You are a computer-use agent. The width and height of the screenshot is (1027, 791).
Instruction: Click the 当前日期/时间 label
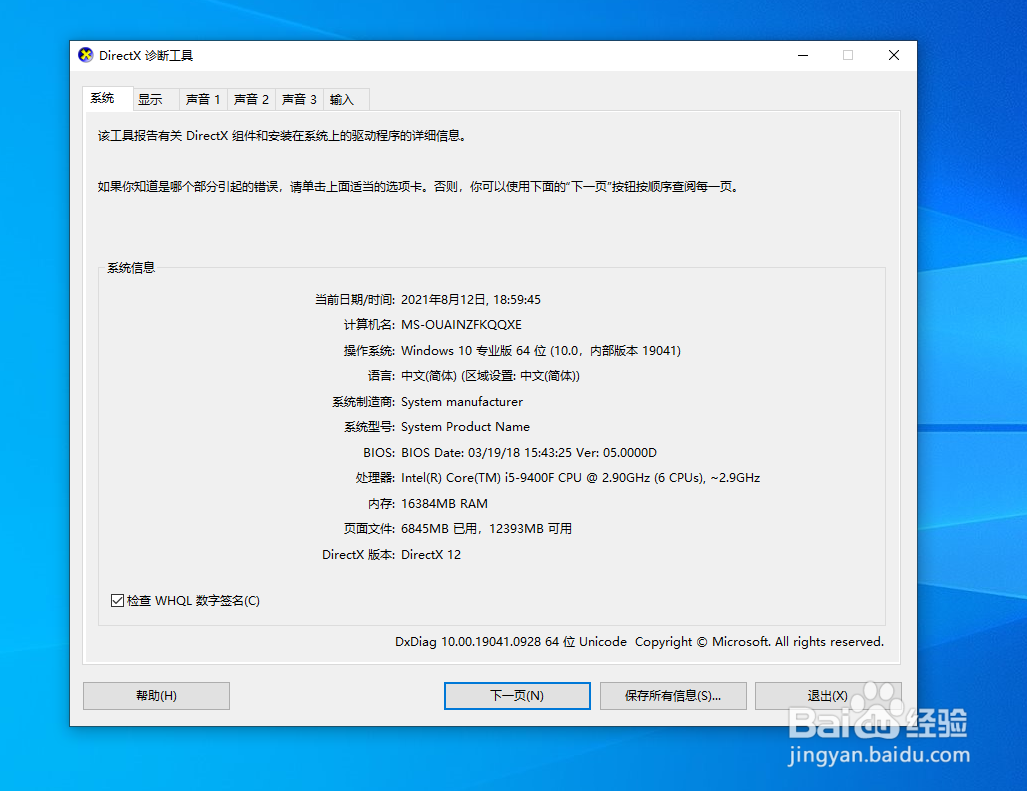(x=355, y=299)
